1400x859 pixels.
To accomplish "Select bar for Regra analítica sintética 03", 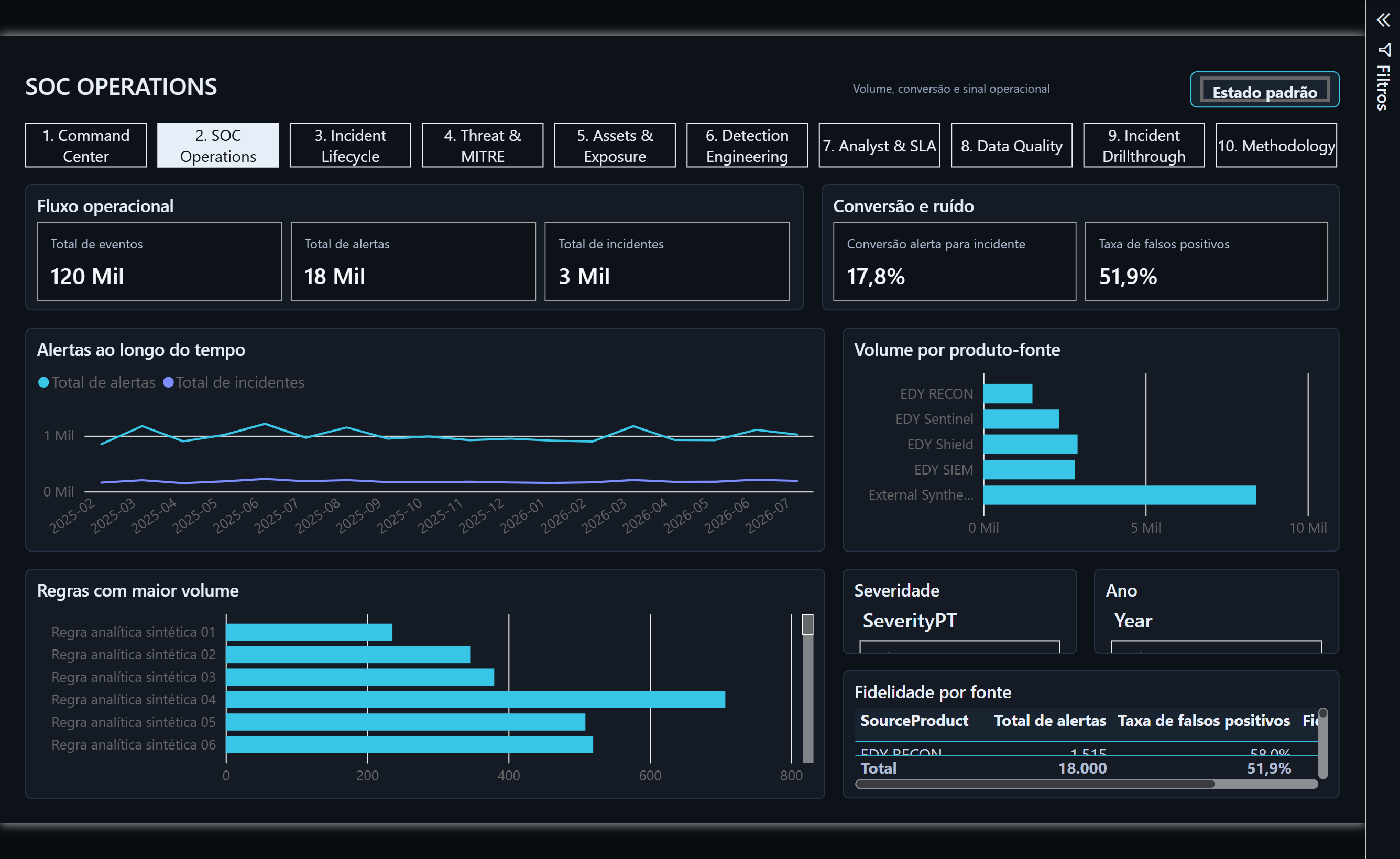I will pyautogui.click(x=360, y=677).
